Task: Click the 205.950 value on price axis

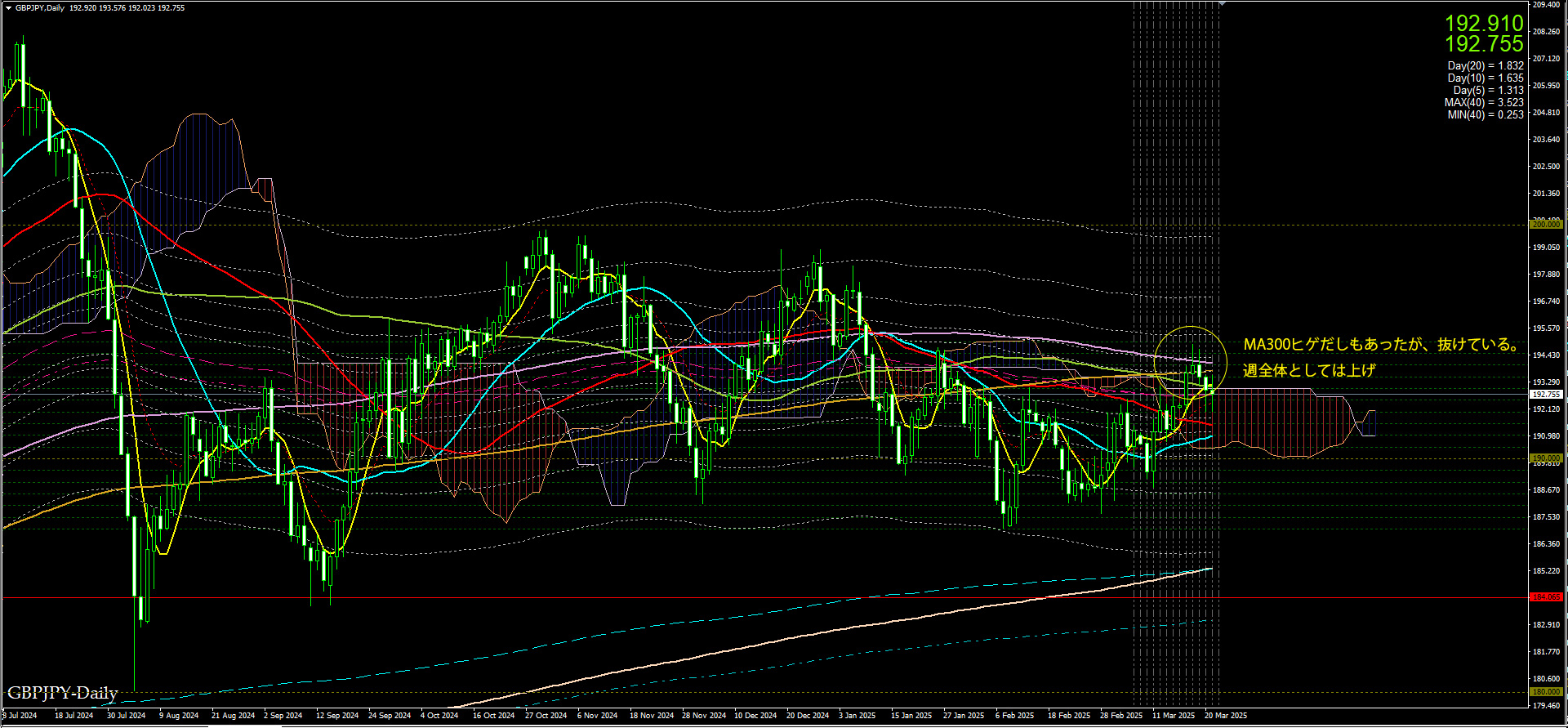Action: point(1546,86)
